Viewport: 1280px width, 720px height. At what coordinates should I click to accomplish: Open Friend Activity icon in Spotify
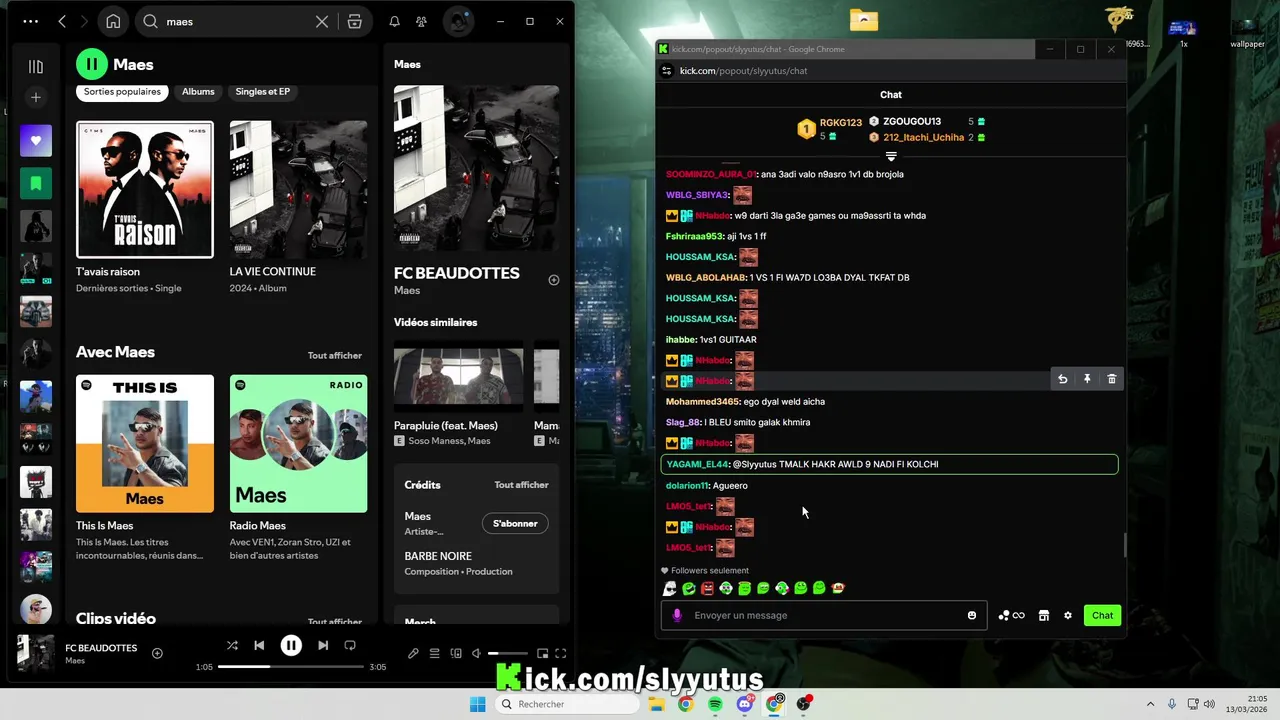click(421, 21)
